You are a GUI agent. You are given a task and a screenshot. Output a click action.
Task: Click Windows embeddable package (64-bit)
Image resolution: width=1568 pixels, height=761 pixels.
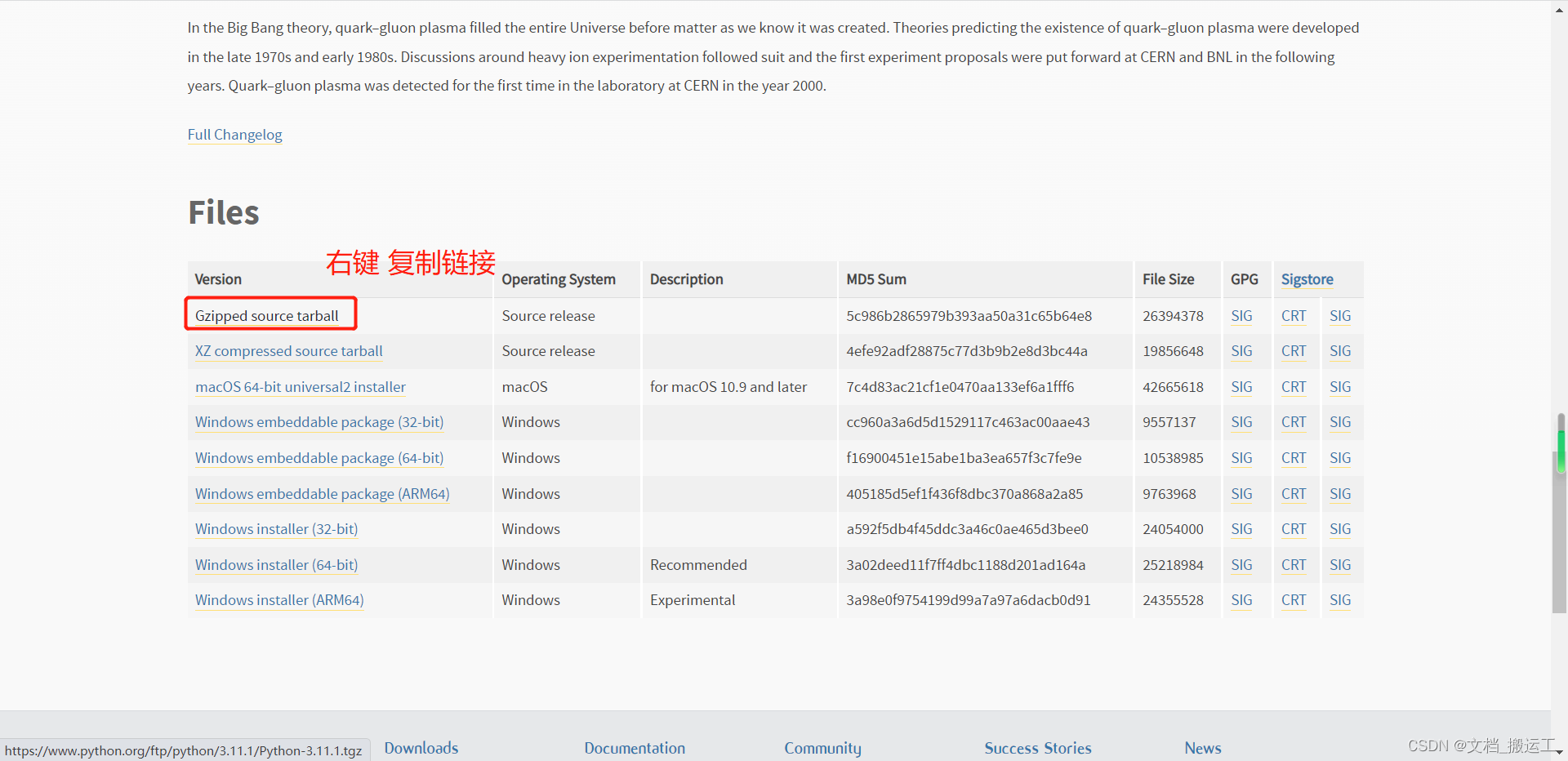pos(319,458)
